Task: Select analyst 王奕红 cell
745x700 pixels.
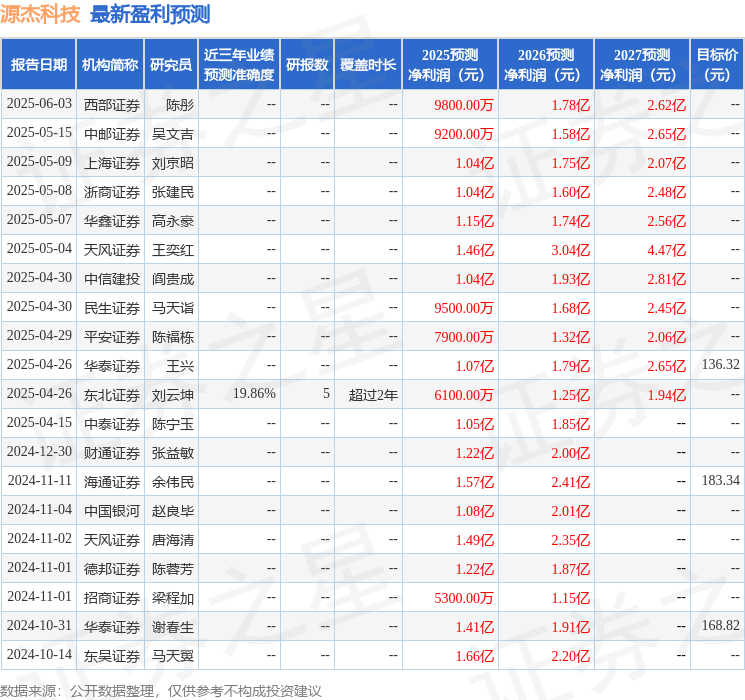Action: (x=171, y=249)
